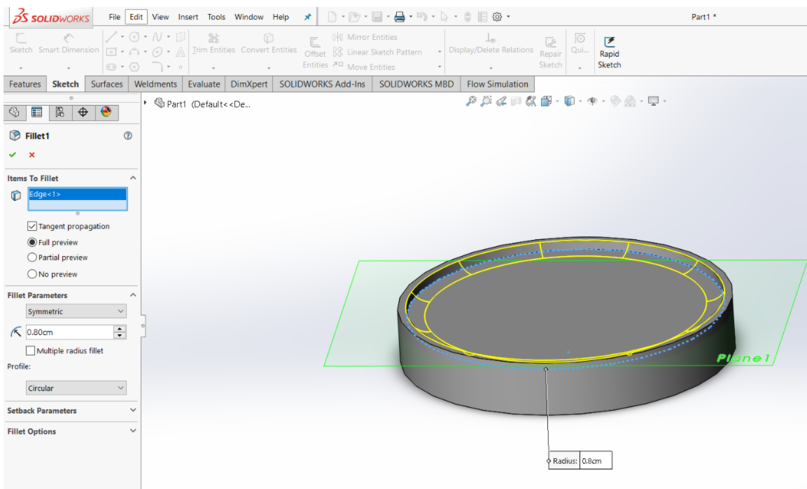
Task: Switch to the ConfigurationManager tab icon
Action: tap(60, 113)
